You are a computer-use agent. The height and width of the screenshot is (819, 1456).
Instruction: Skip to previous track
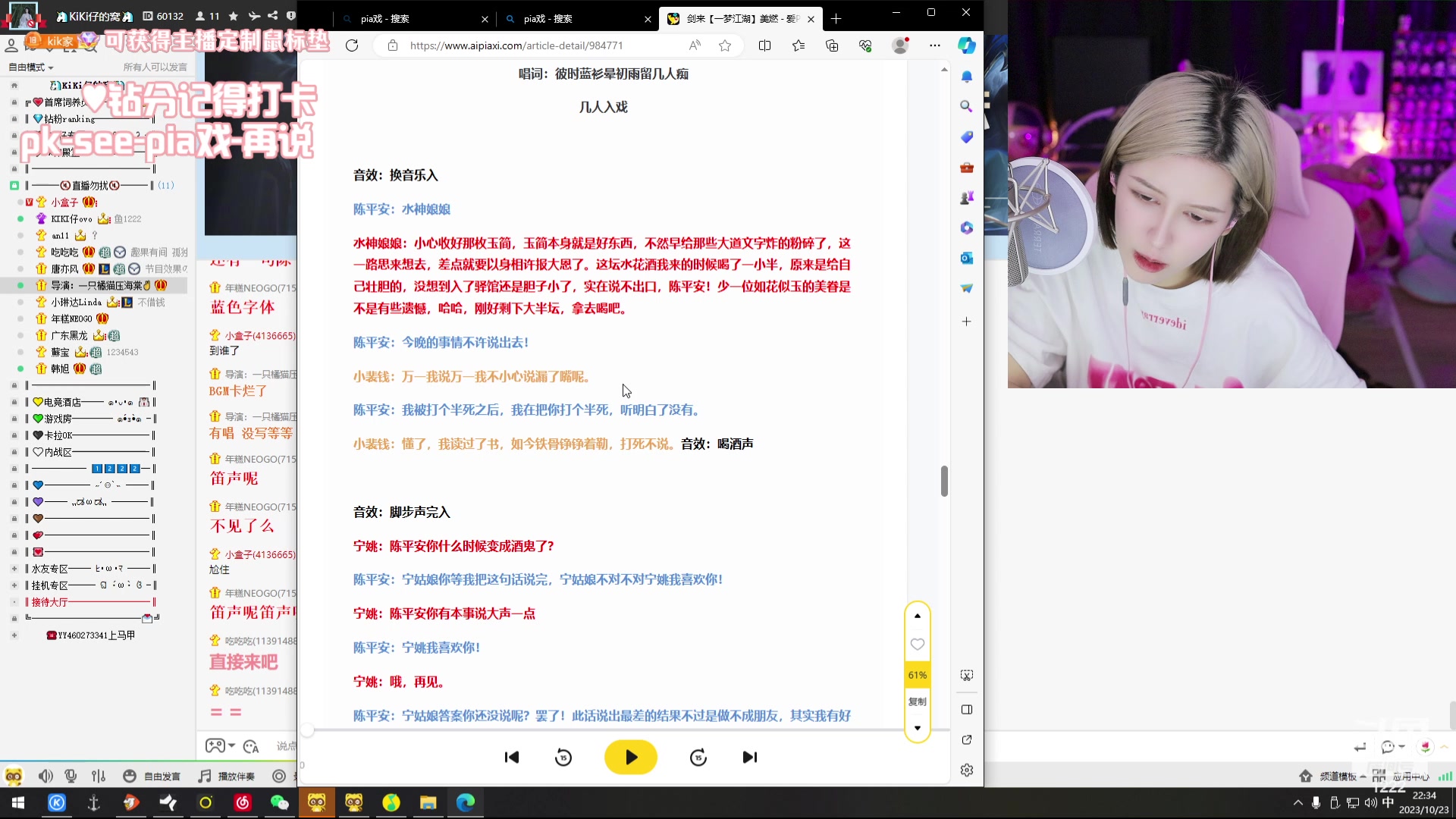[512, 757]
